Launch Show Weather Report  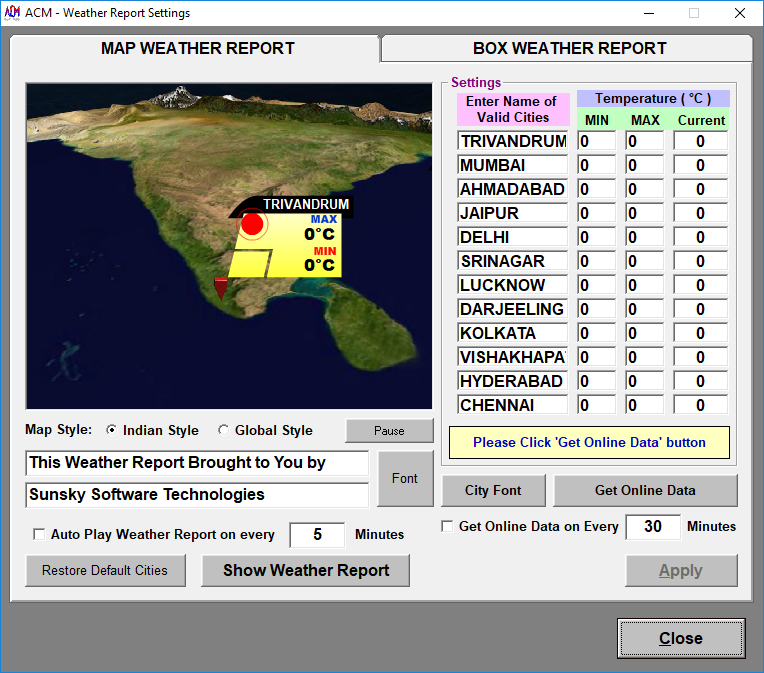306,570
